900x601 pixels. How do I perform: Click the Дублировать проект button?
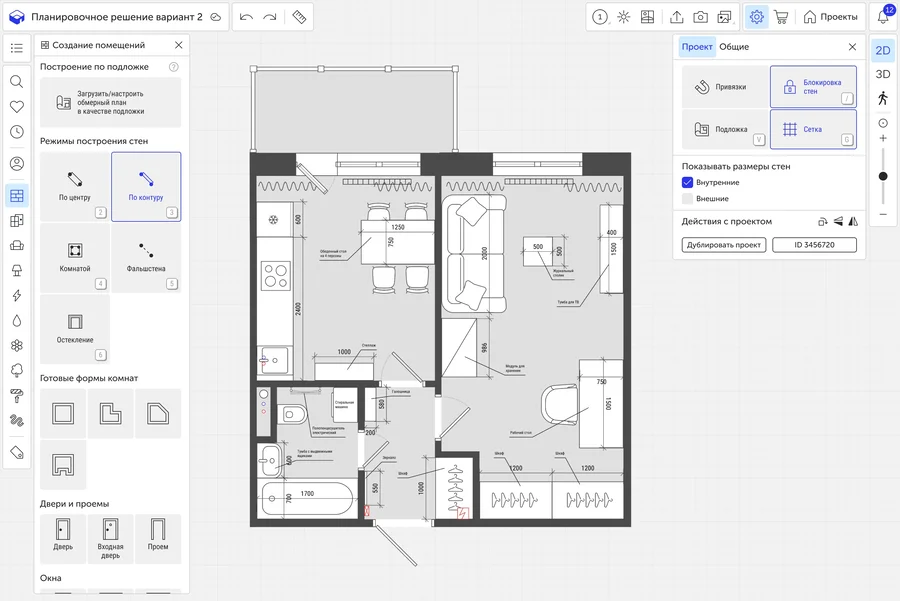724,244
